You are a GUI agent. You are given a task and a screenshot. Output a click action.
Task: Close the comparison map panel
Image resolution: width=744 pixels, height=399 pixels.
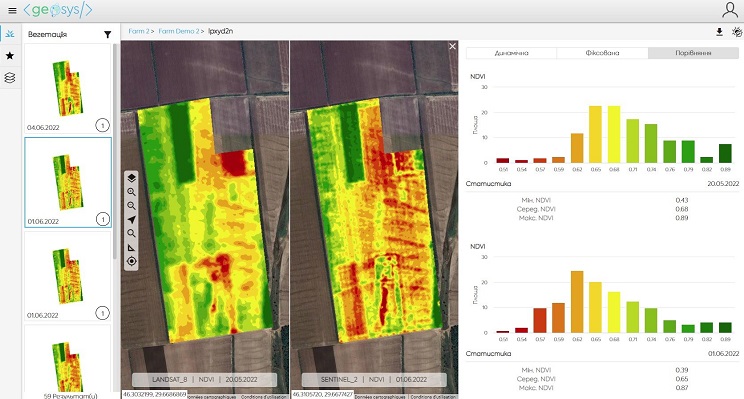[452, 46]
